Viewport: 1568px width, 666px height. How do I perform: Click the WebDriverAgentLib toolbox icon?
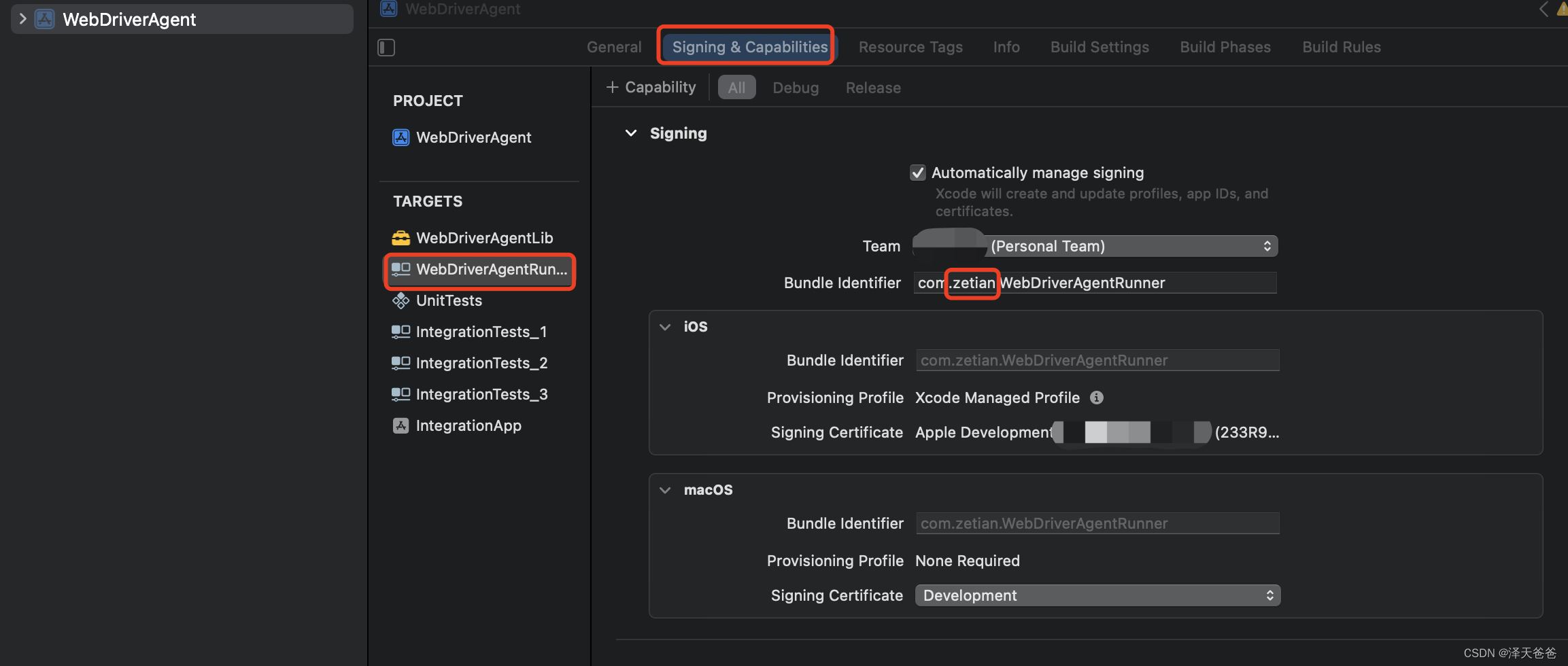pyautogui.click(x=401, y=238)
